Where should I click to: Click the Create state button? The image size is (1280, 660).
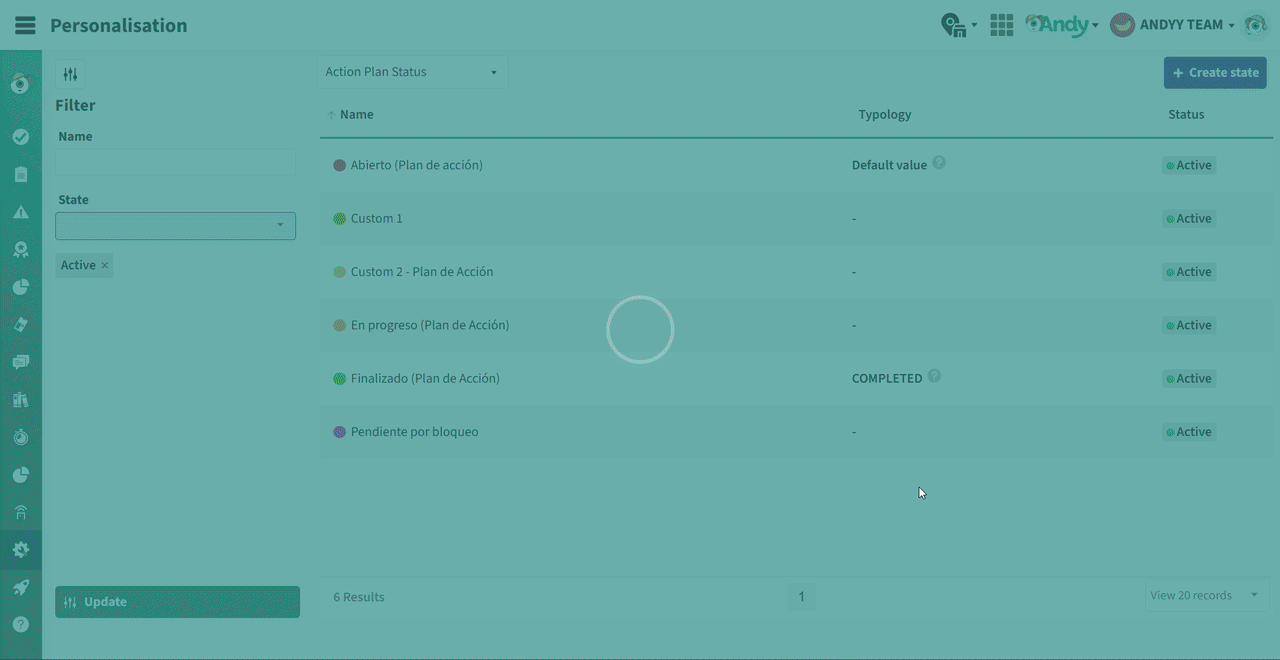pyautogui.click(x=1215, y=72)
